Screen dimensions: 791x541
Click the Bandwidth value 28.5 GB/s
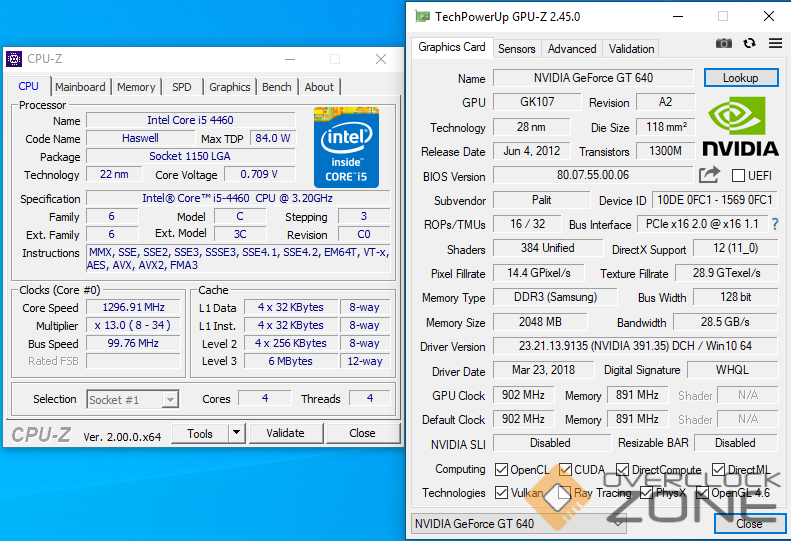point(725,321)
